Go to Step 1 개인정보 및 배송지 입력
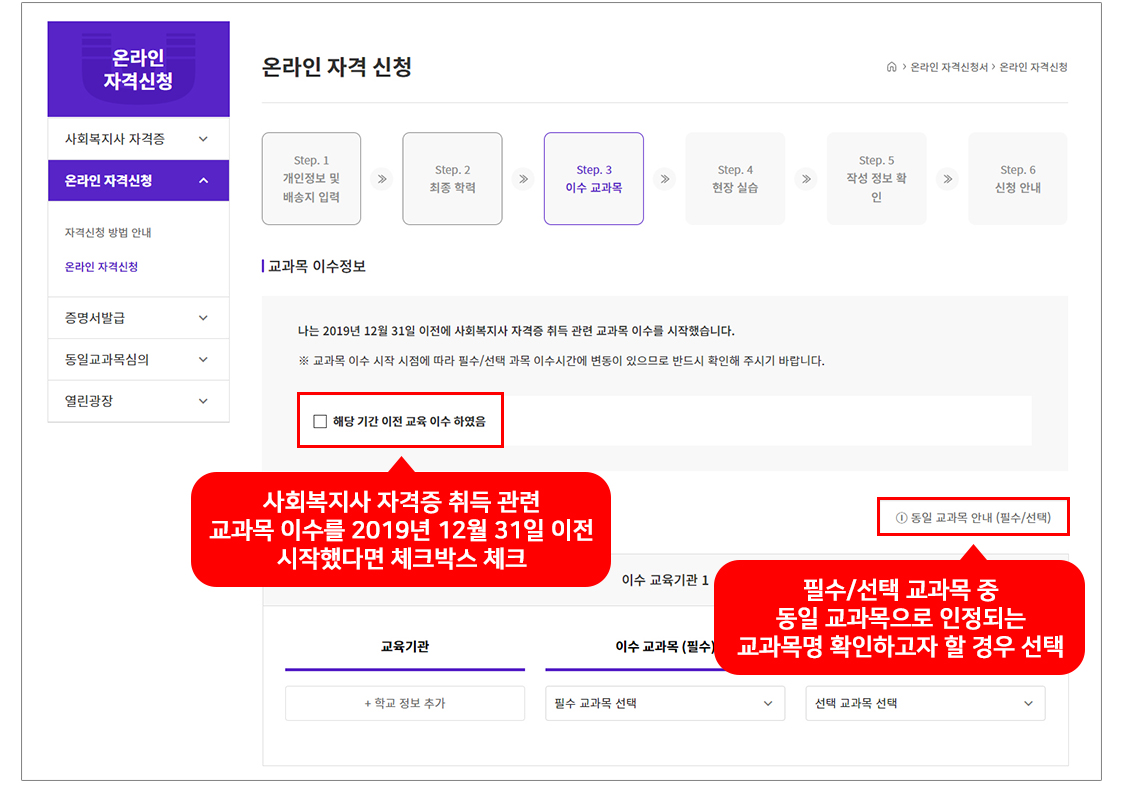The width and height of the screenshot is (1123, 804). coord(311,179)
